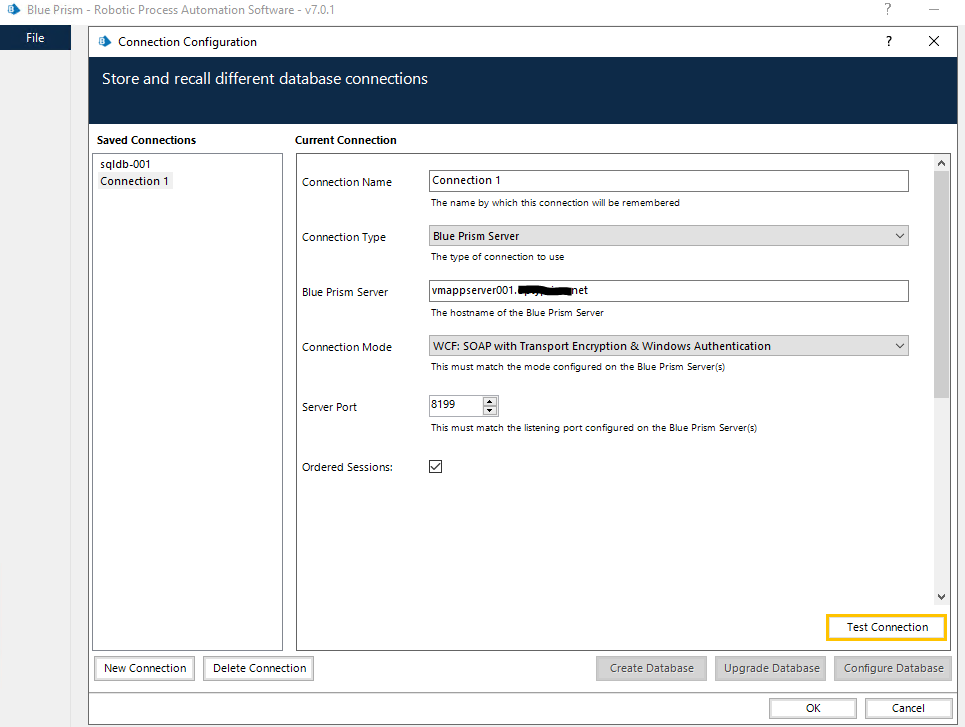
Task: Click the scroll-up arrow in Current Connection
Action: pyautogui.click(x=941, y=163)
